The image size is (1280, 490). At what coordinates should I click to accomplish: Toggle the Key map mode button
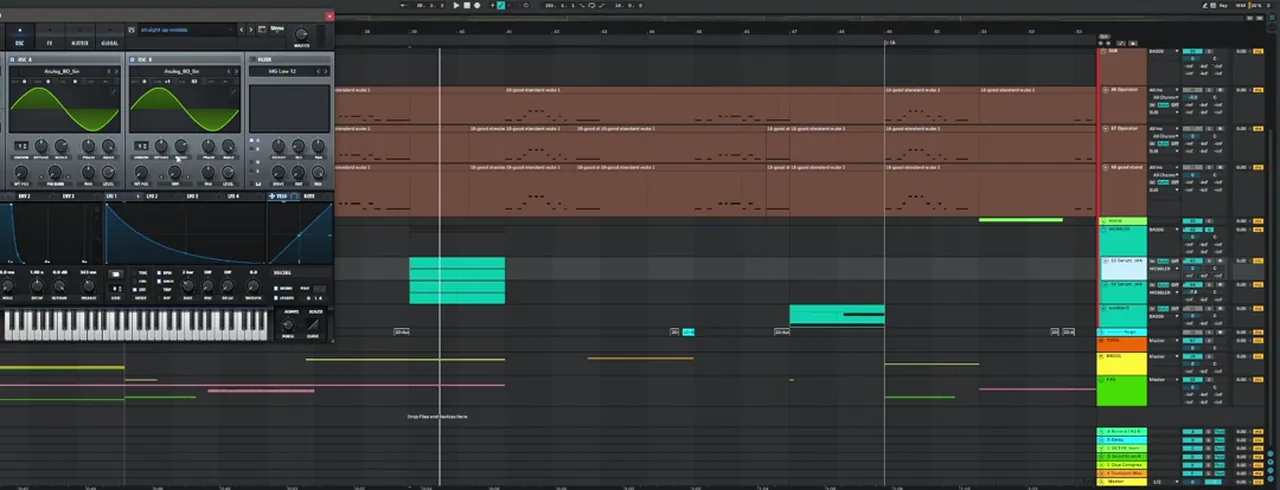[x=1224, y=5]
